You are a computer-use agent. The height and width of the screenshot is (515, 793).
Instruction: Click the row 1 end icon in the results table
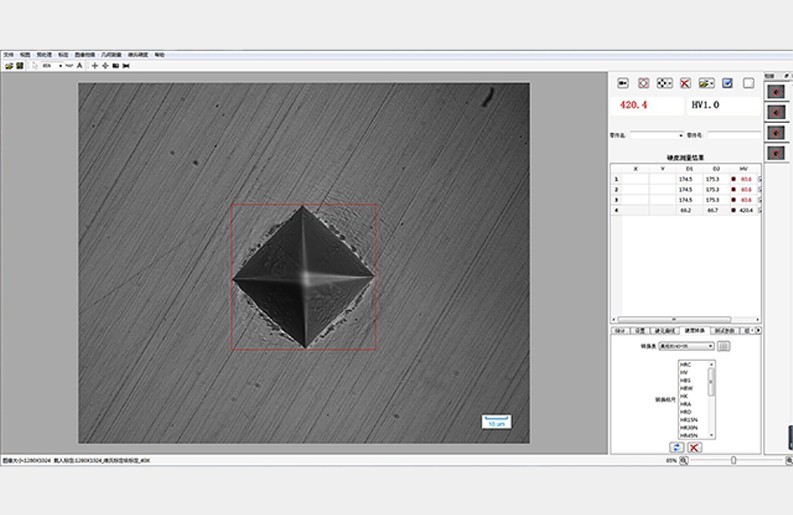click(x=760, y=179)
